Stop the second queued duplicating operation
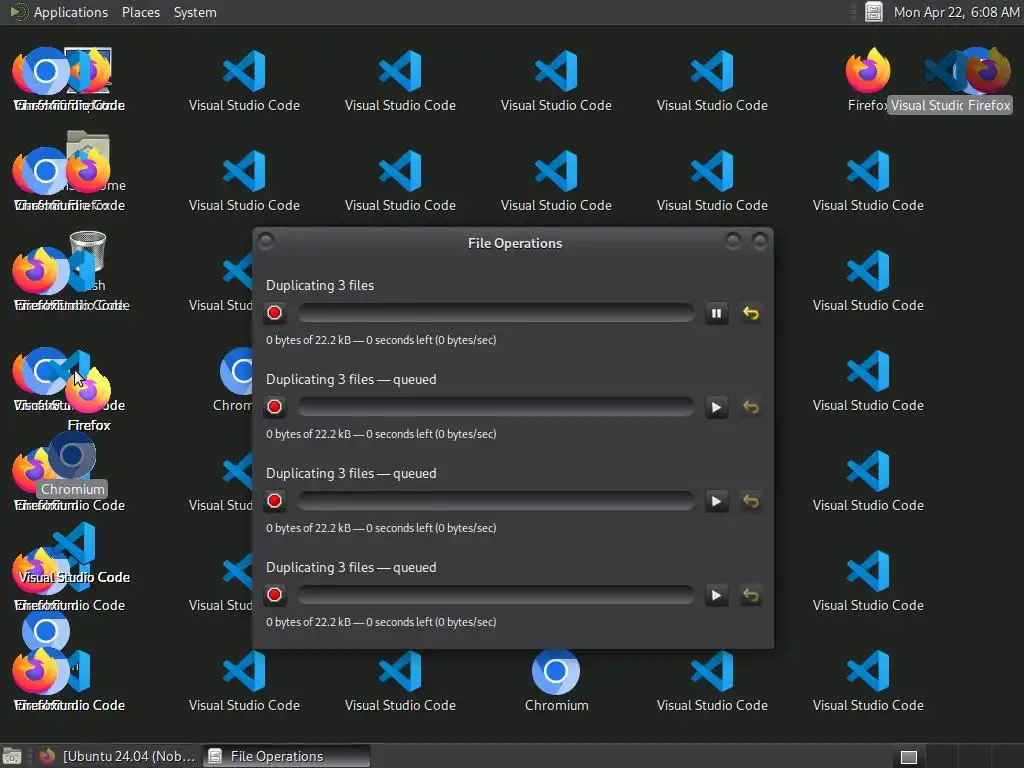The height and width of the screenshot is (768, 1024). pyautogui.click(x=274, y=501)
